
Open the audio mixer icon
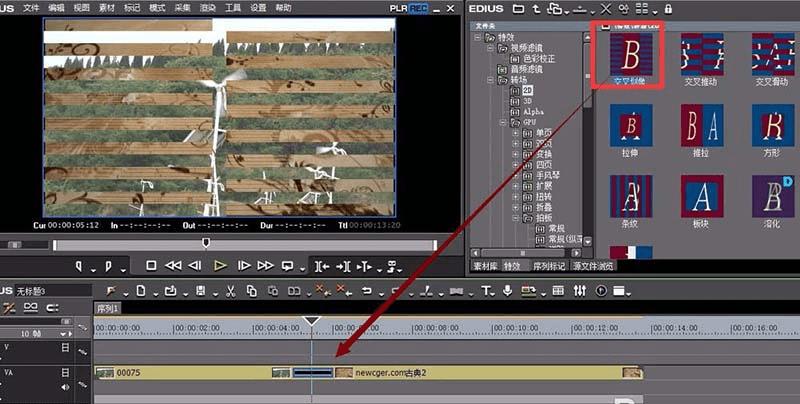coord(580,291)
